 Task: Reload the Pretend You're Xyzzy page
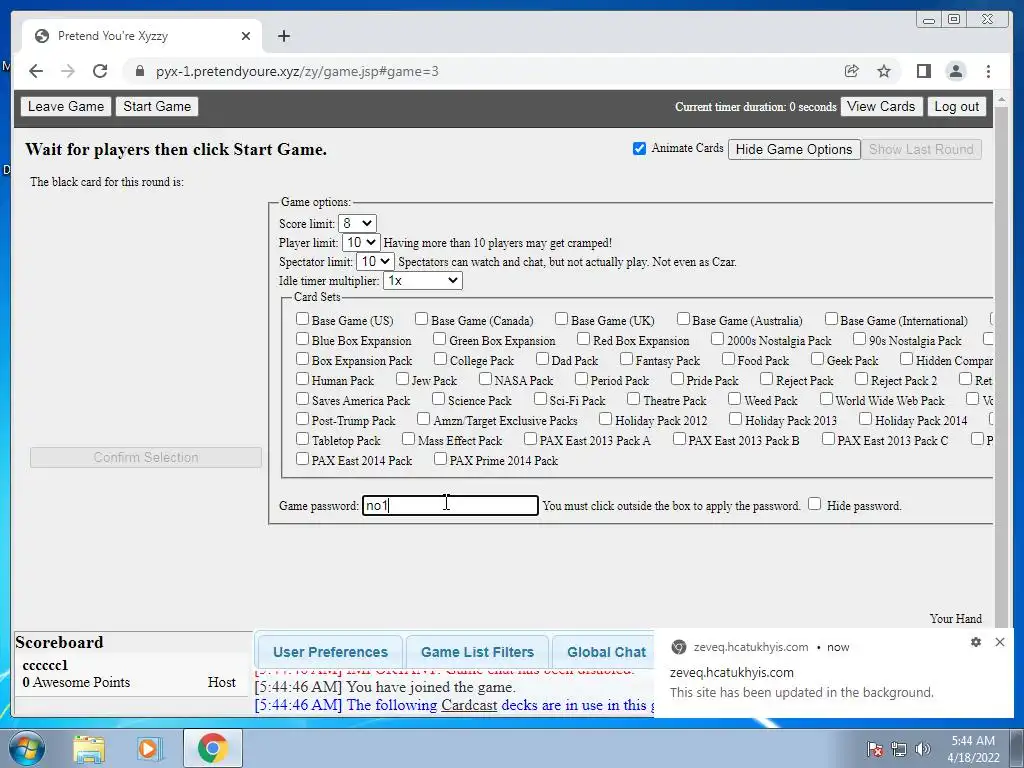[x=100, y=71]
